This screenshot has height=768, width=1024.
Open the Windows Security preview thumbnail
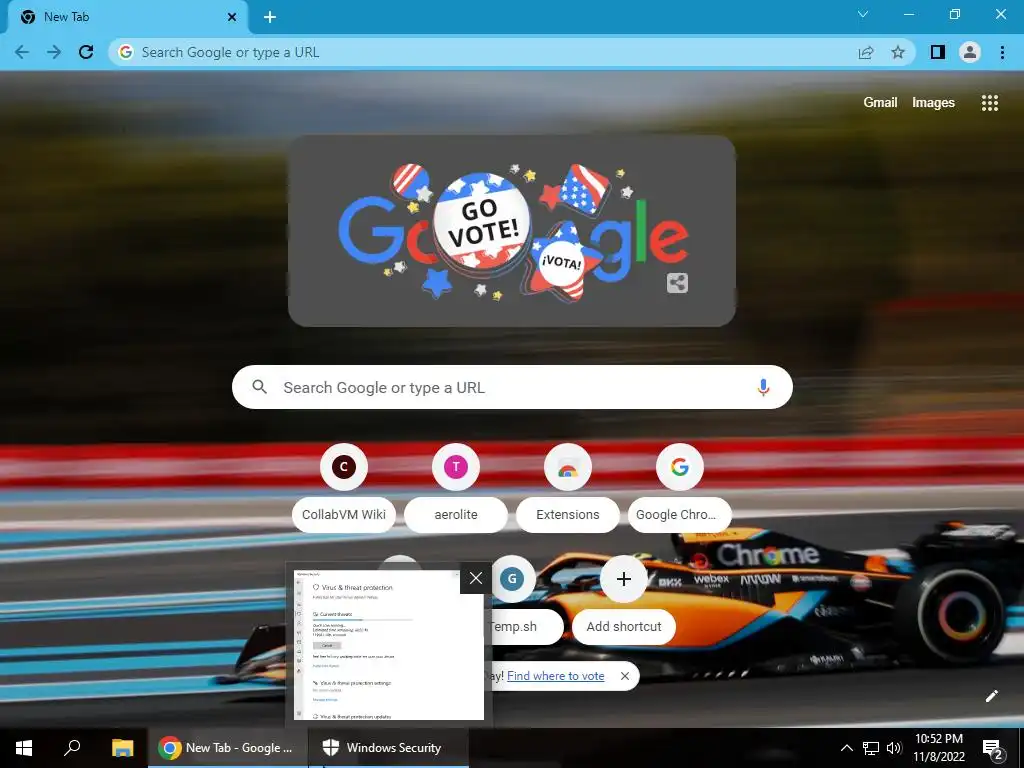(x=388, y=645)
